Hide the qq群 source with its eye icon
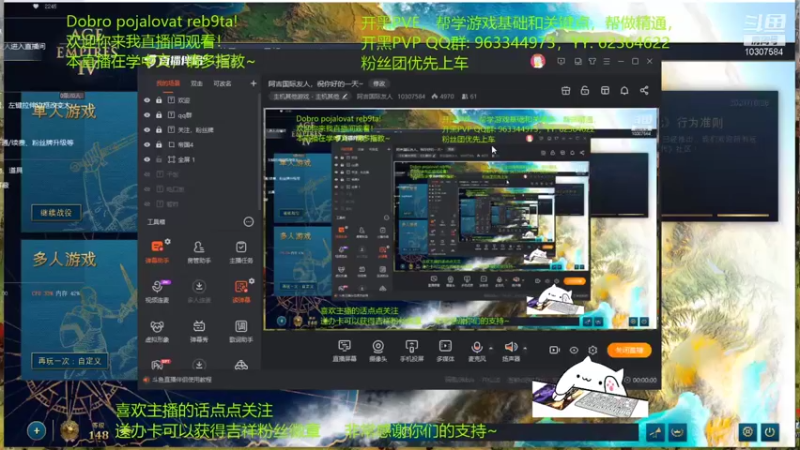The image size is (800, 450). (x=147, y=115)
